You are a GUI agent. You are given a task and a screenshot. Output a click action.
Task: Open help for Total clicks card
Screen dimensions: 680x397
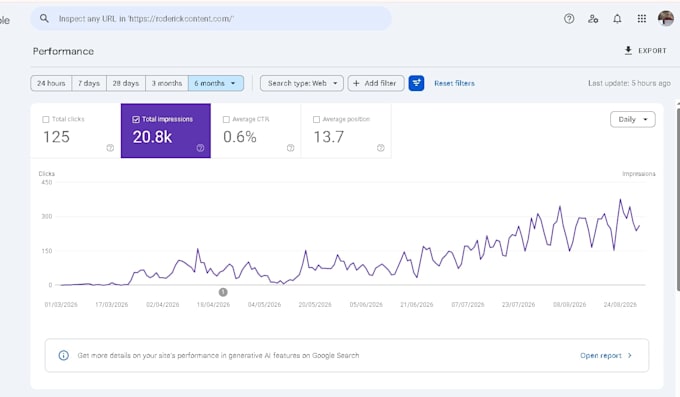click(110, 148)
